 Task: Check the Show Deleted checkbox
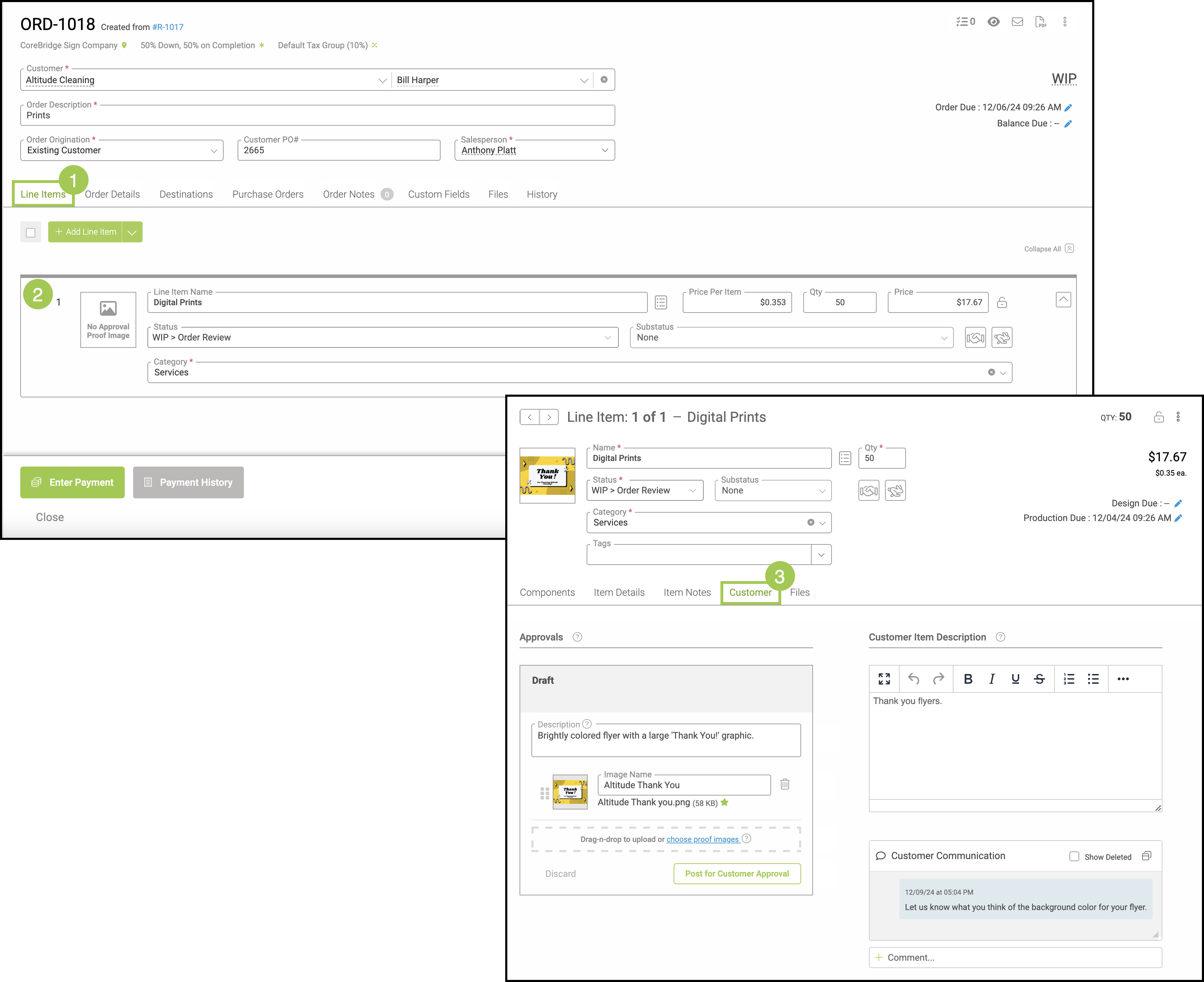click(1074, 856)
